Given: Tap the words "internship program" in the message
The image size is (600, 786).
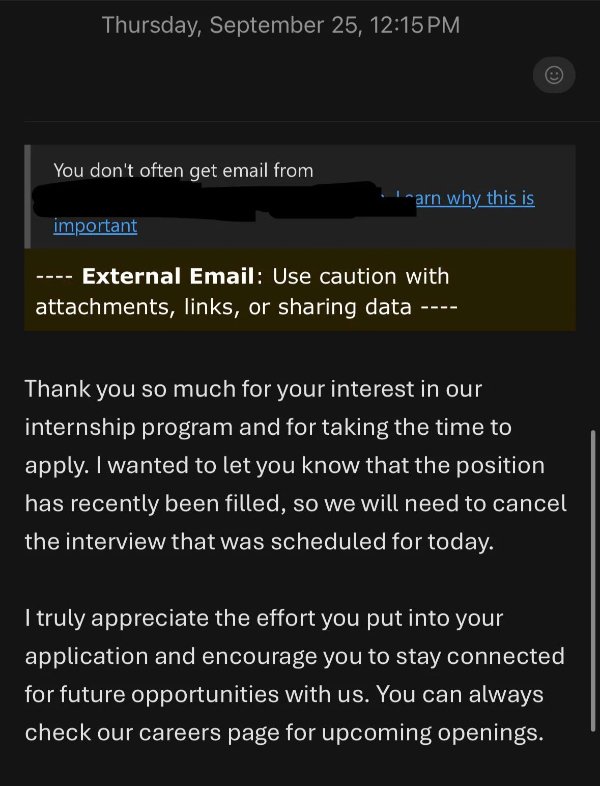Looking at the screenshot, I should [124, 427].
